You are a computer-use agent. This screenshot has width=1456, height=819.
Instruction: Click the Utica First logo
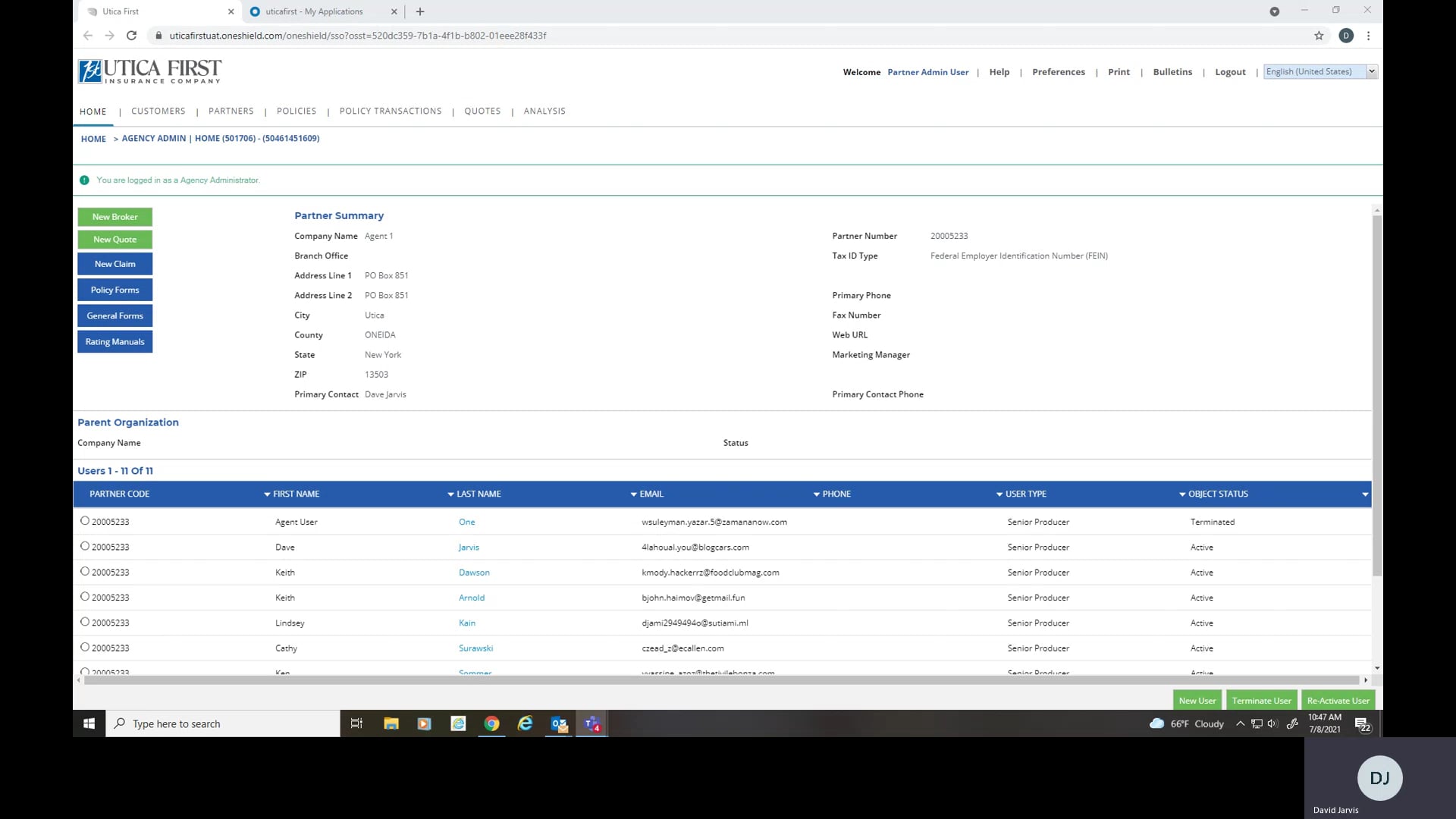[x=149, y=71]
